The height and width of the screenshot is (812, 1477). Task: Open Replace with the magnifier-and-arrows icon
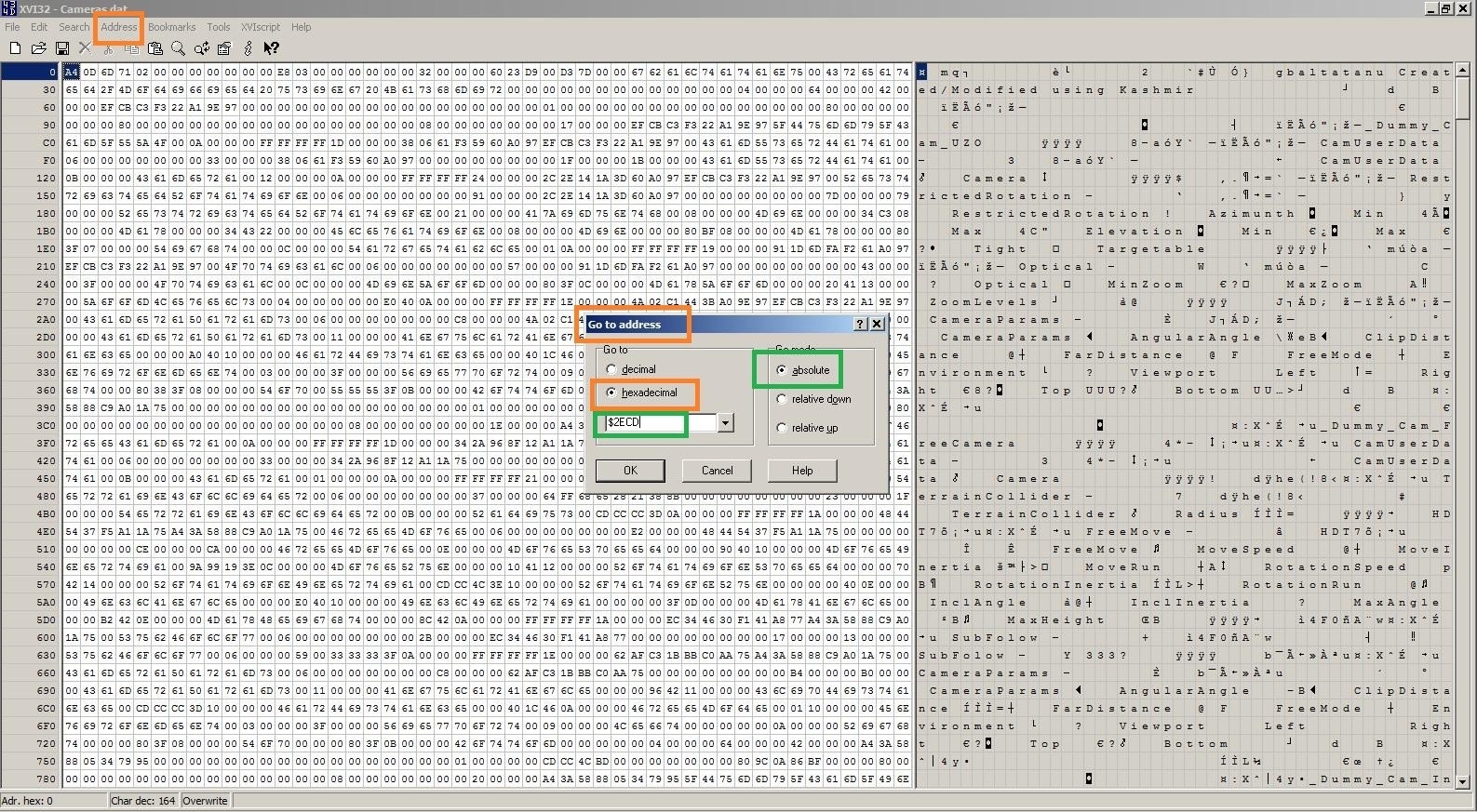(x=201, y=48)
